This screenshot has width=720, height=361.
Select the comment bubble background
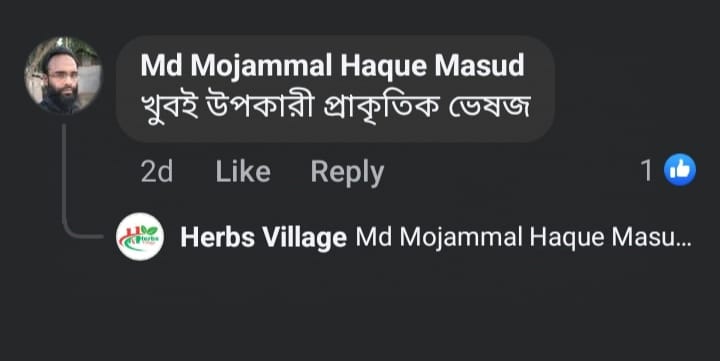(x=335, y=89)
